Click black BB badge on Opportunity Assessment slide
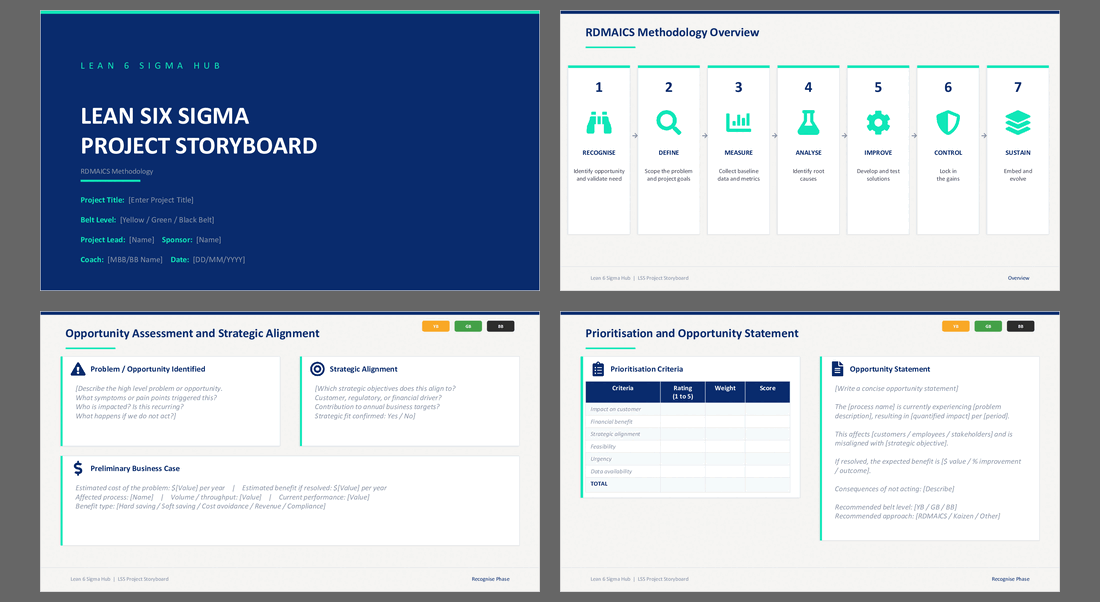This screenshot has height=602, width=1100. (500, 326)
